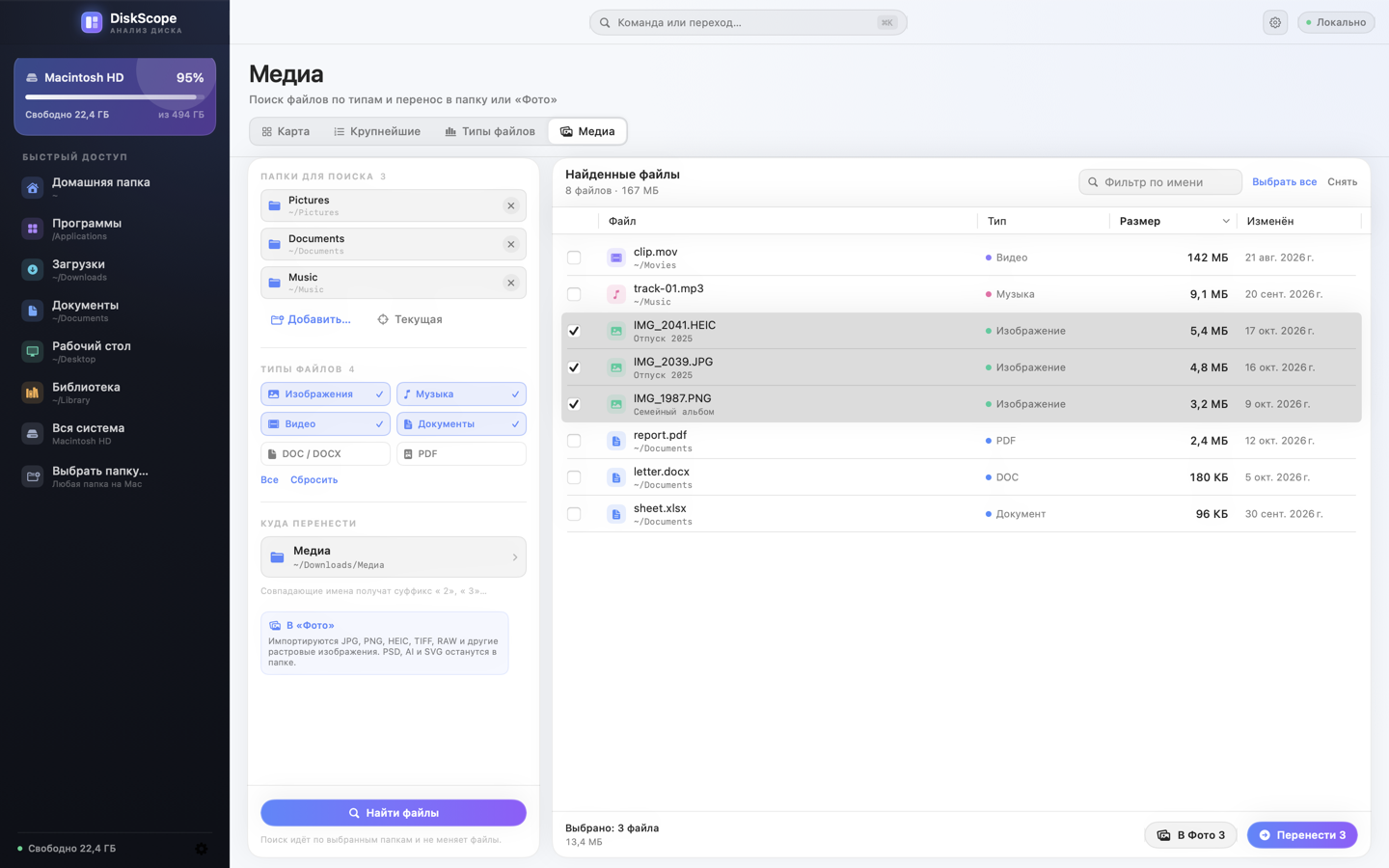The height and width of the screenshot is (868, 1389).
Task: Check the sheet.xlsx checkbox
Action: [574, 514]
